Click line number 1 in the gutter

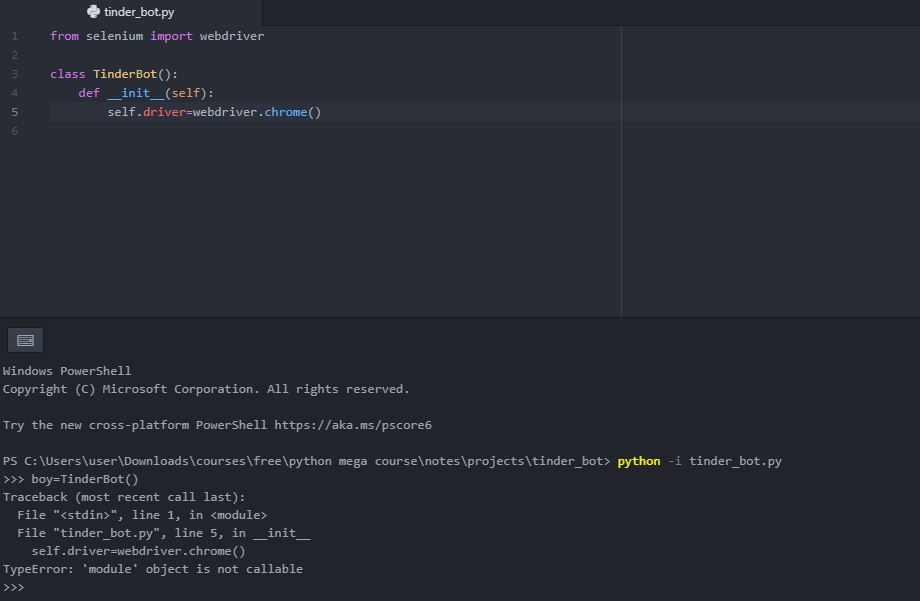click(15, 36)
